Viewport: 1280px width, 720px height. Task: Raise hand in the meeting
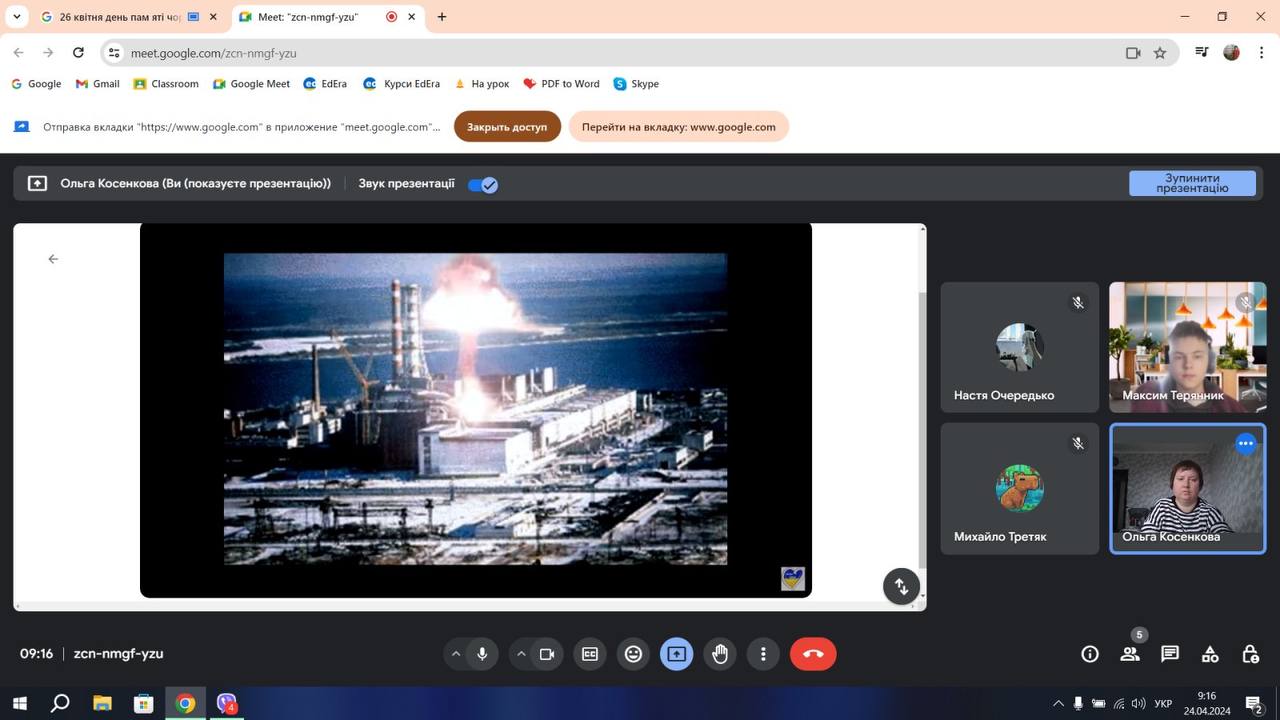[x=720, y=654]
